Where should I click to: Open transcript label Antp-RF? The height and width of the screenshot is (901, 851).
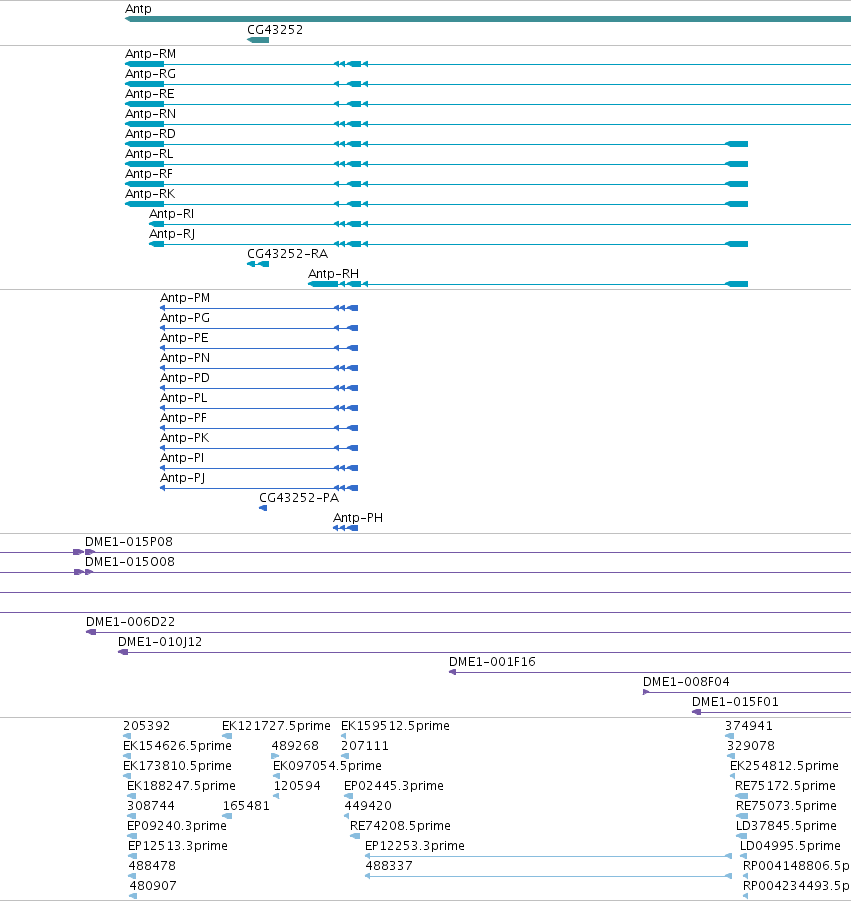click(149, 174)
